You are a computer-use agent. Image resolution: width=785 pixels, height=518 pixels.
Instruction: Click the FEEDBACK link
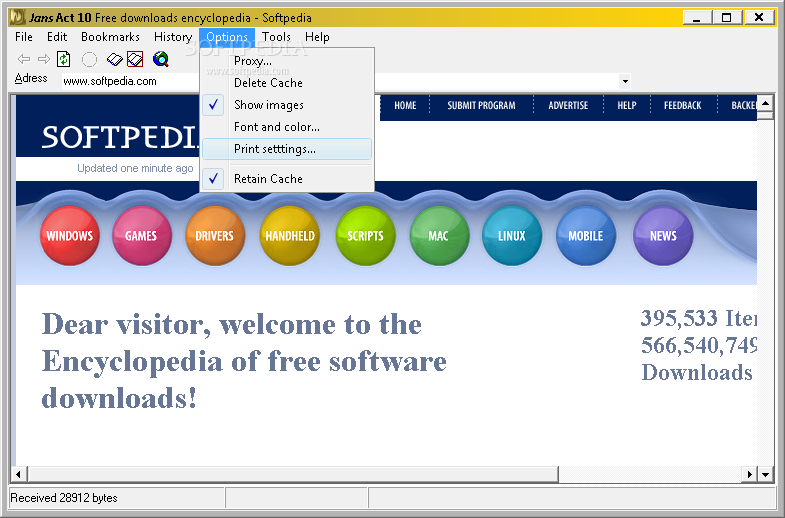[682, 106]
